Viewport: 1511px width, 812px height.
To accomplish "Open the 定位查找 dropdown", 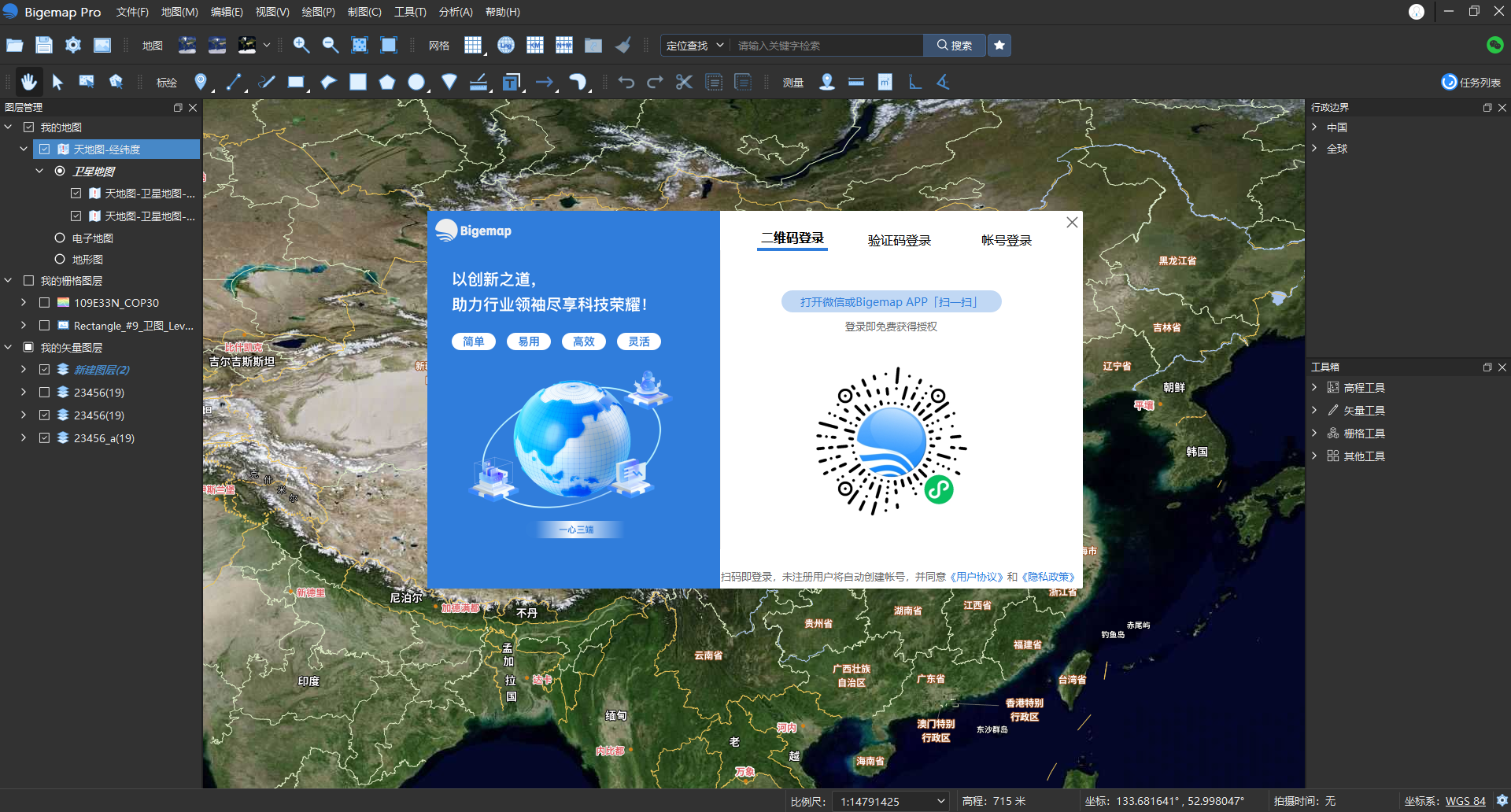I will [x=695, y=46].
